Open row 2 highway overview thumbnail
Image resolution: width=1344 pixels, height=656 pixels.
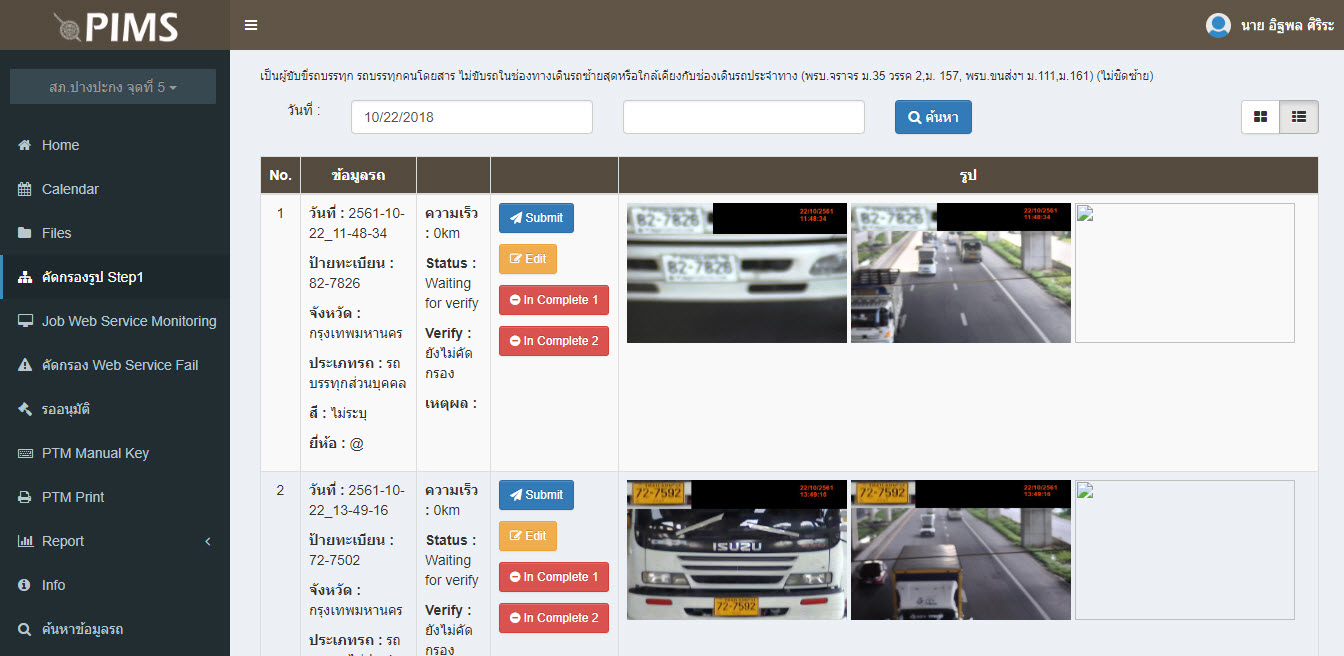[x=961, y=550]
